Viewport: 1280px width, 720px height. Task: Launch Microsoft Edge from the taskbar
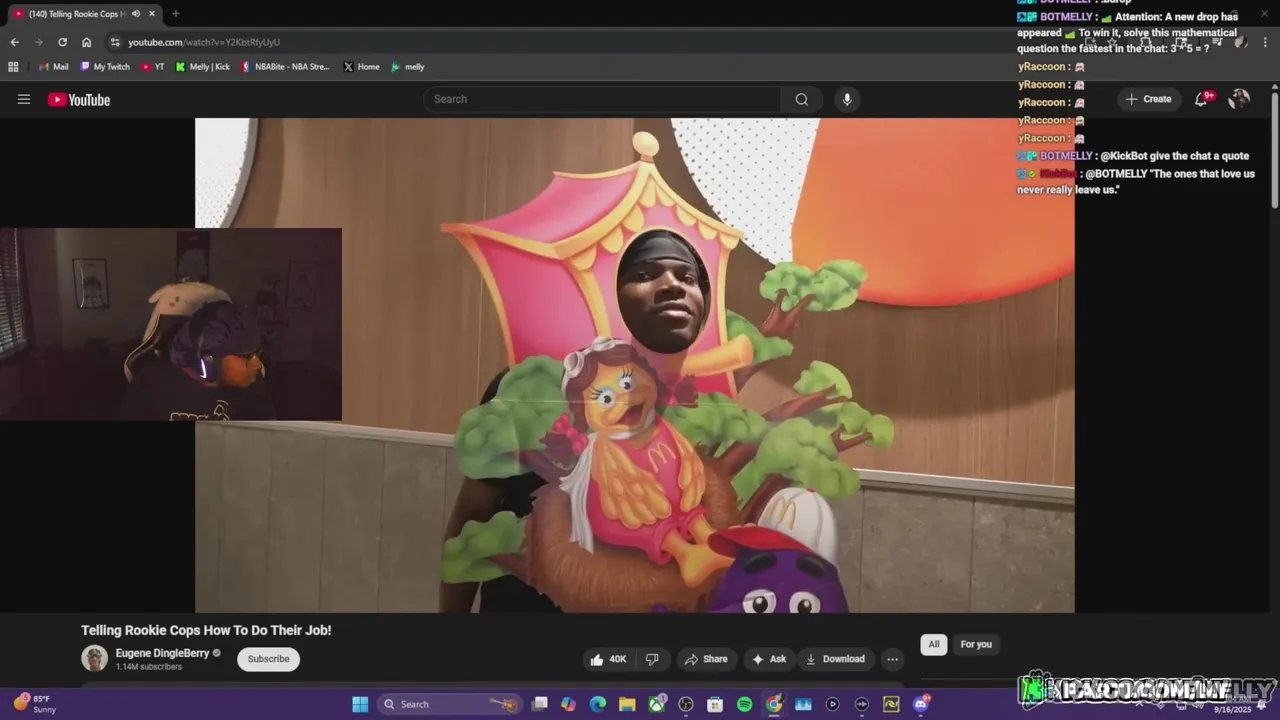pyautogui.click(x=598, y=704)
